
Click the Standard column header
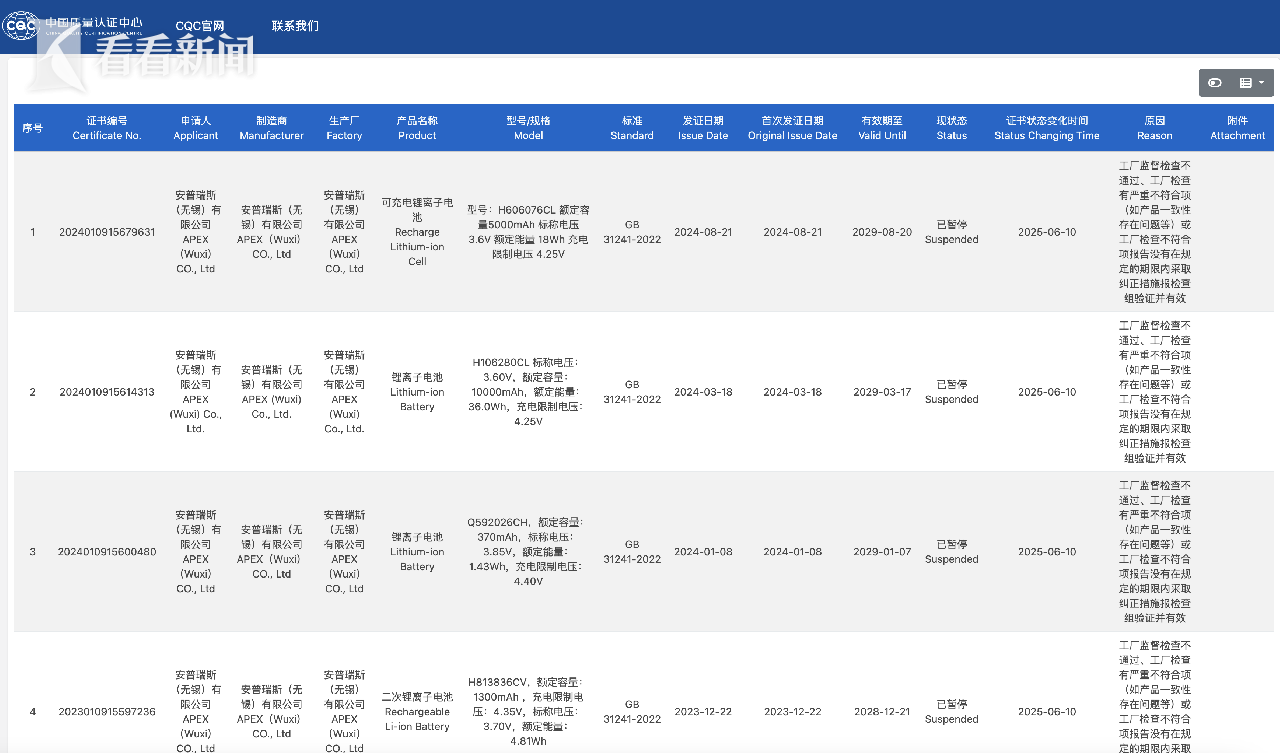click(632, 128)
